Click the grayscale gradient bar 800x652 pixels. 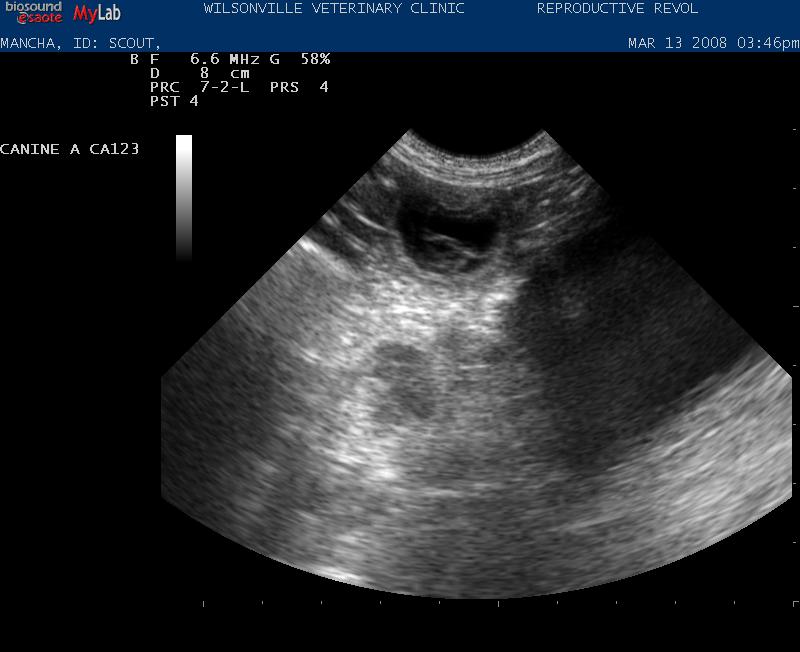[x=184, y=198]
